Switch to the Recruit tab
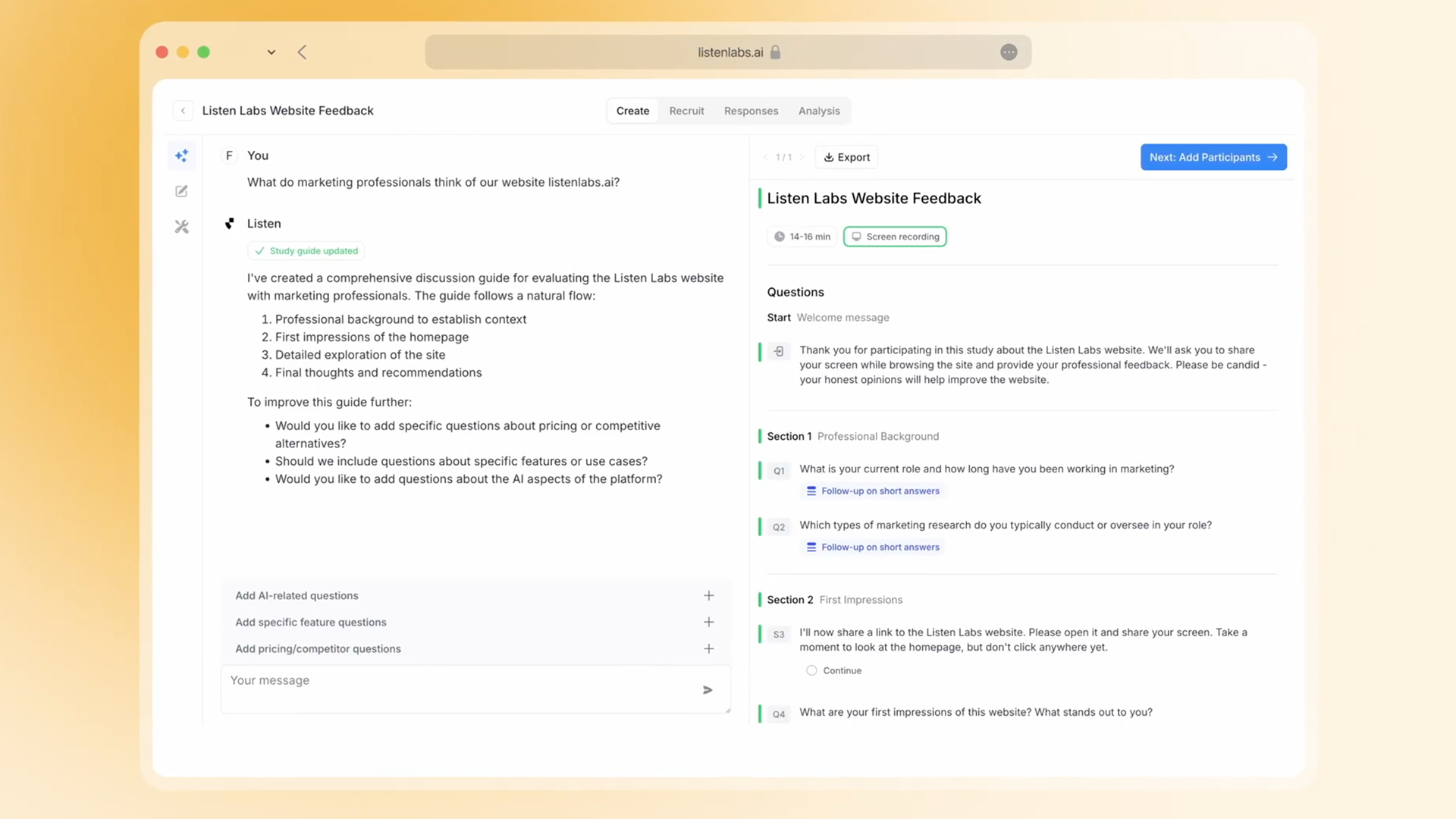The height and width of the screenshot is (819, 1456). [x=686, y=111]
